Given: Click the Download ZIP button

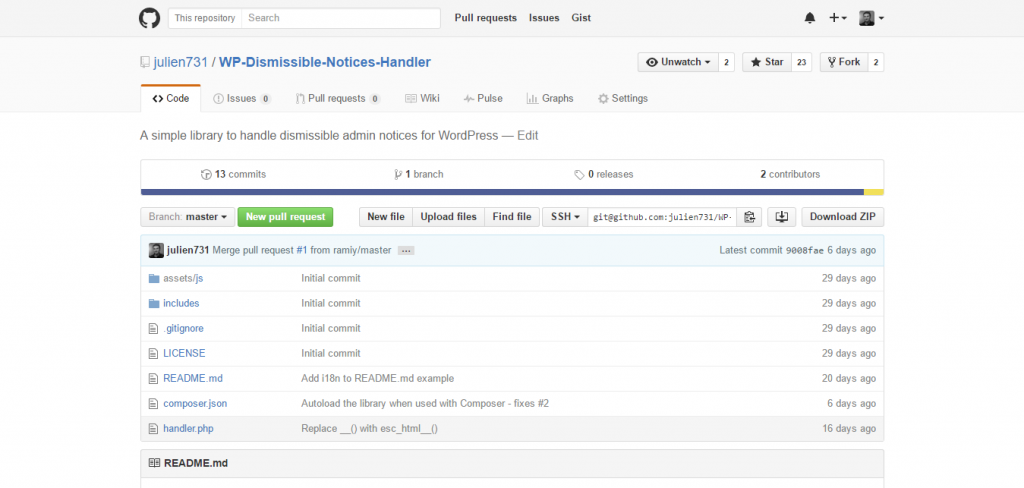Looking at the screenshot, I should (x=842, y=217).
